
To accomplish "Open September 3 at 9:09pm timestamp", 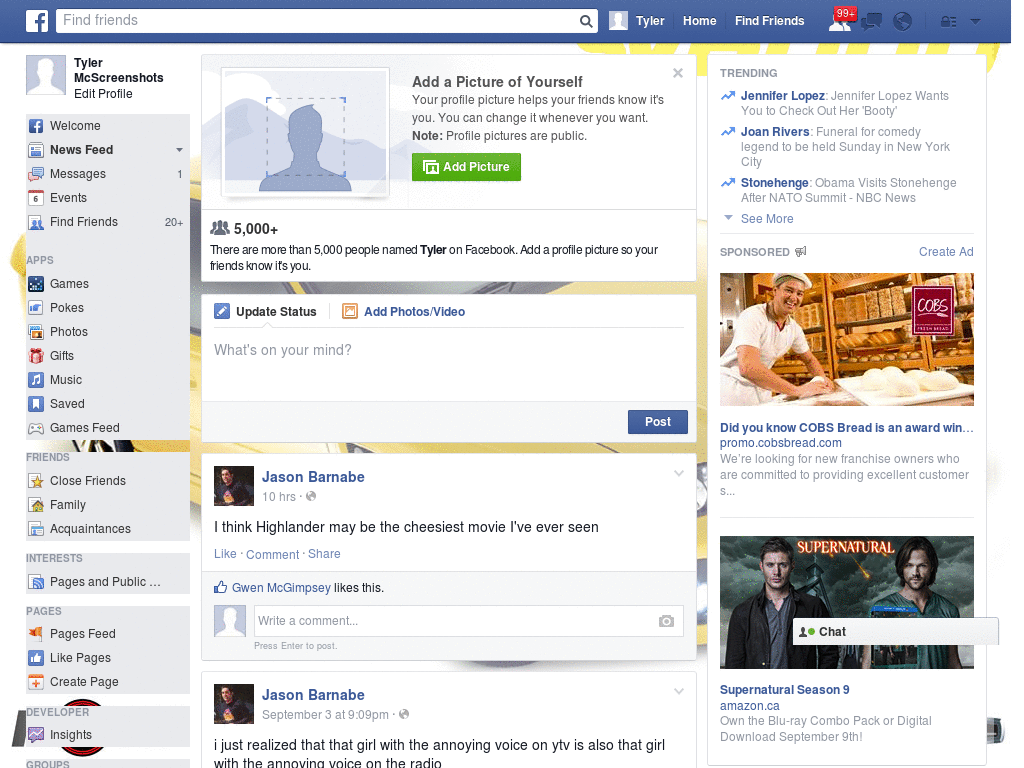I will 325,714.
